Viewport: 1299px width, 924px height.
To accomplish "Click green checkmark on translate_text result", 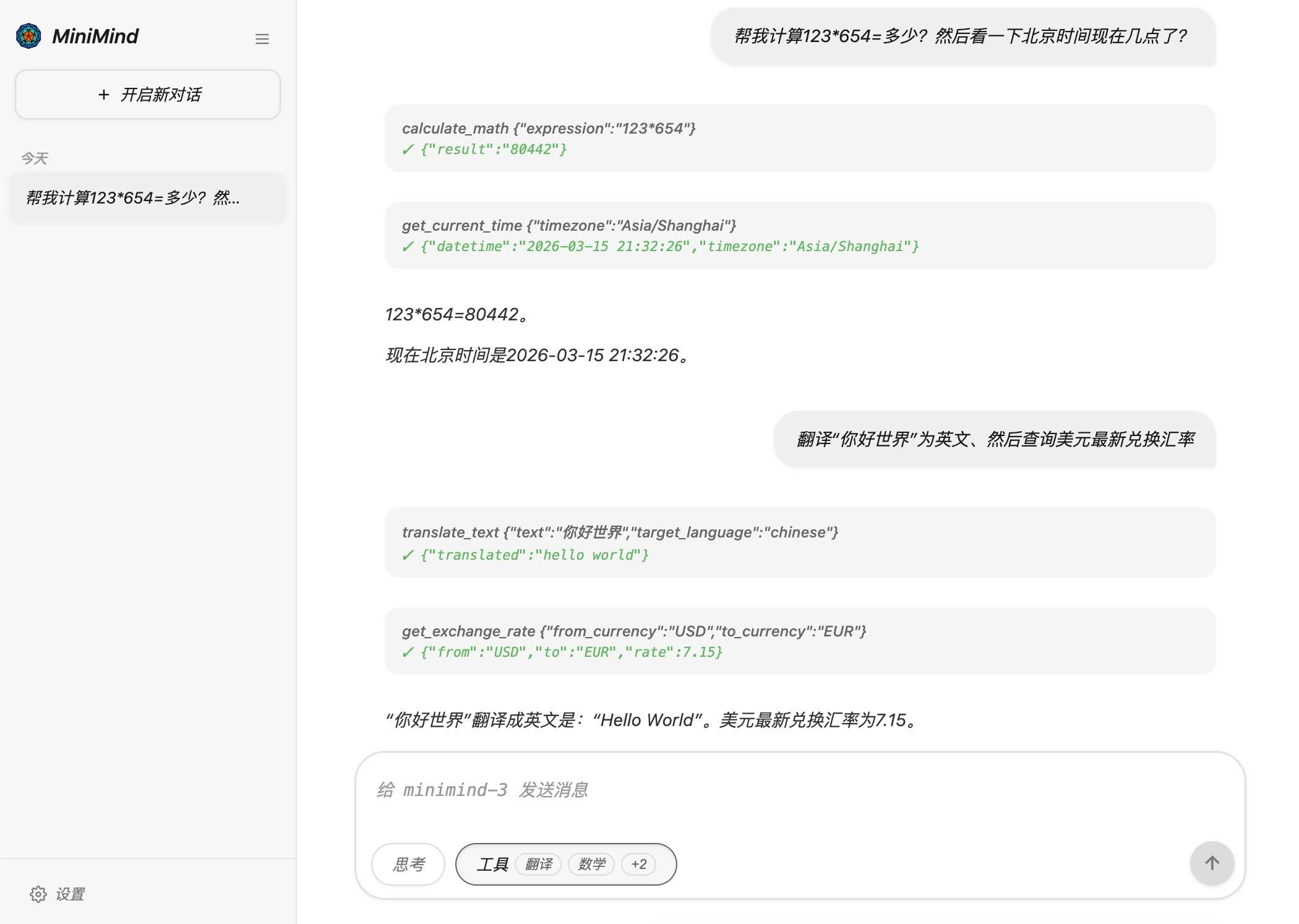I will tap(408, 555).
